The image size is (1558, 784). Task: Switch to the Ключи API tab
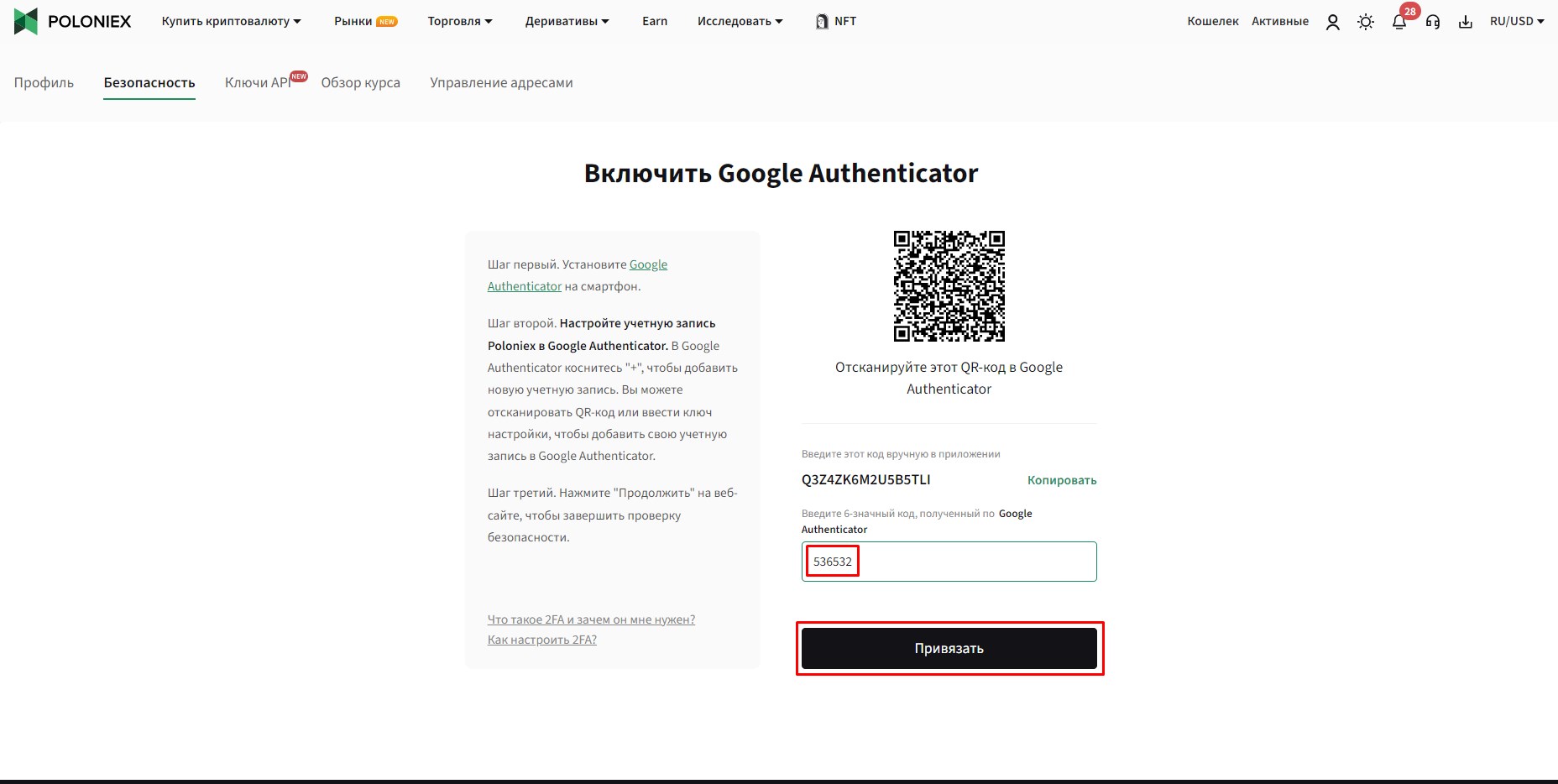coord(259,82)
